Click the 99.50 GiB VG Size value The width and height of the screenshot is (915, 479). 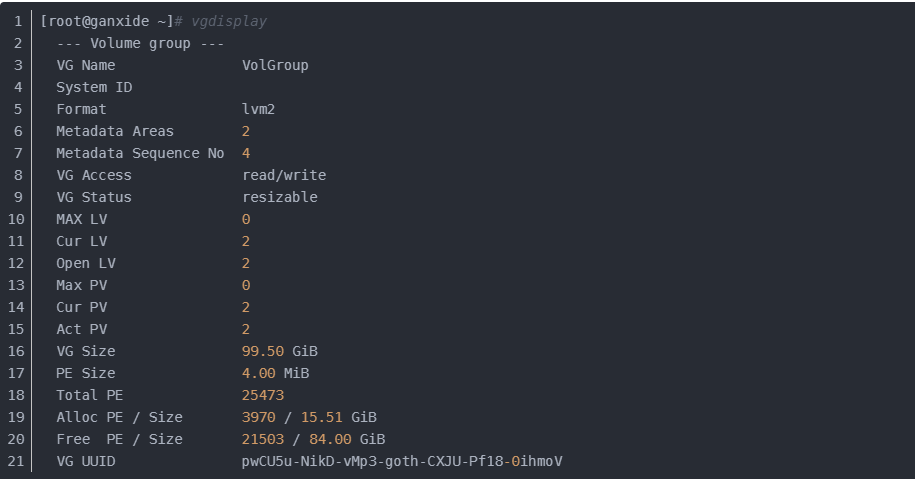pyautogui.click(x=280, y=351)
